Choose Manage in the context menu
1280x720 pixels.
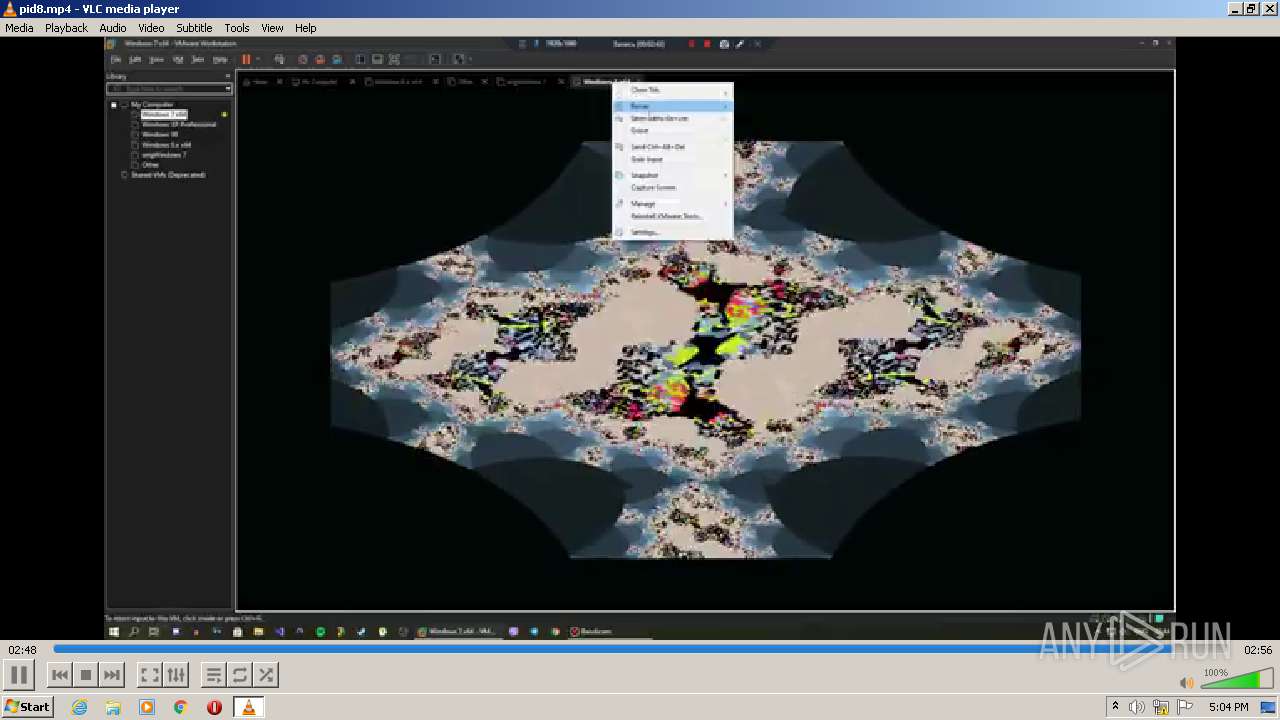click(x=672, y=204)
